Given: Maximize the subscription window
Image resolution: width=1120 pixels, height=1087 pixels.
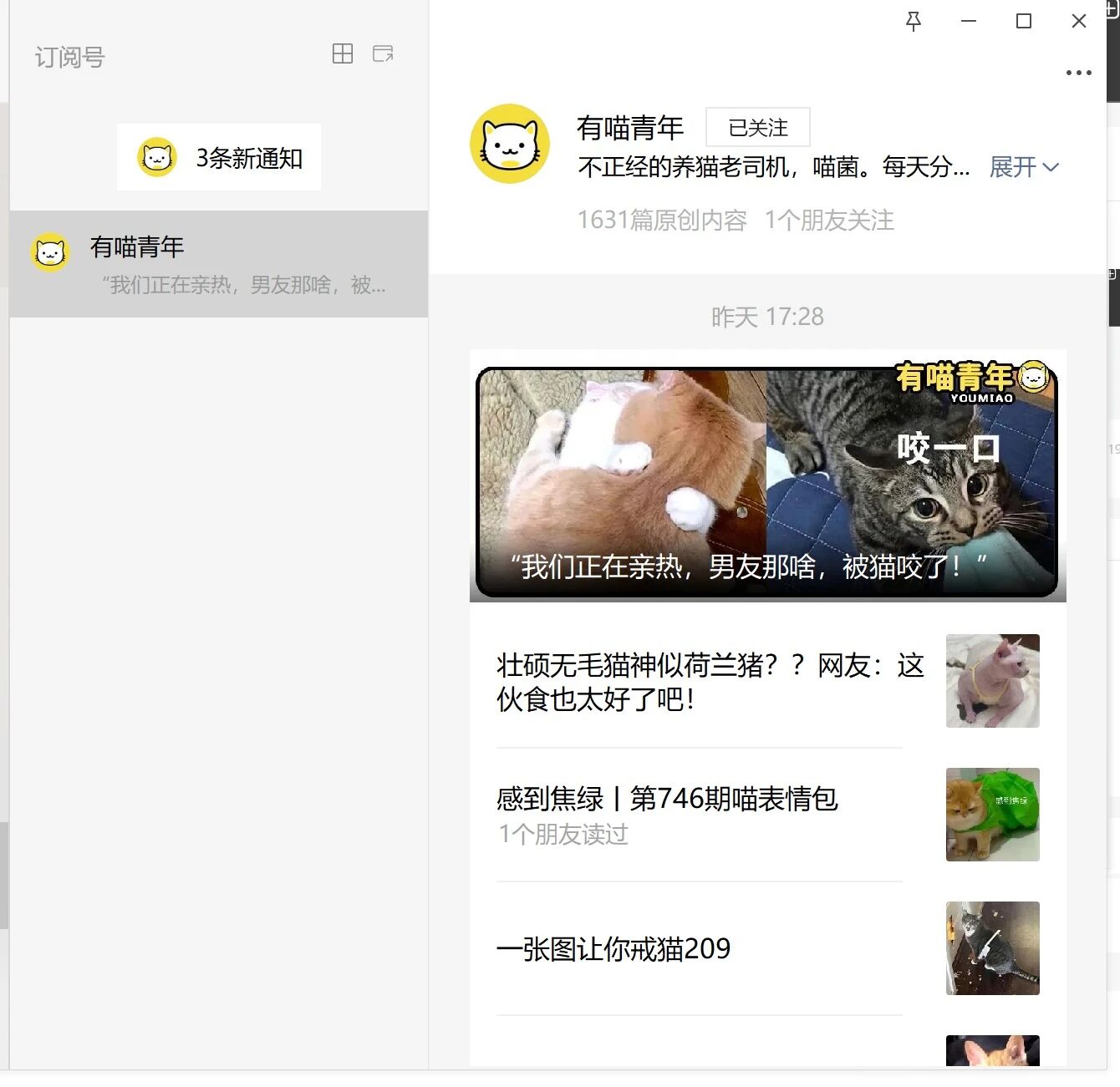Looking at the screenshot, I should point(1024,22).
